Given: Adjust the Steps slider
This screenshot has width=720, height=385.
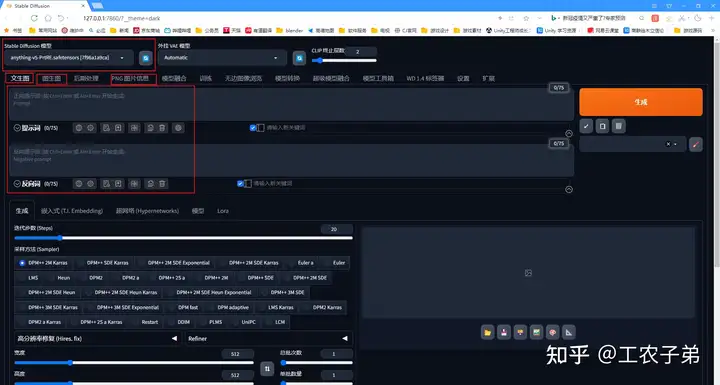Looking at the screenshot, I should tap(184, 238).
